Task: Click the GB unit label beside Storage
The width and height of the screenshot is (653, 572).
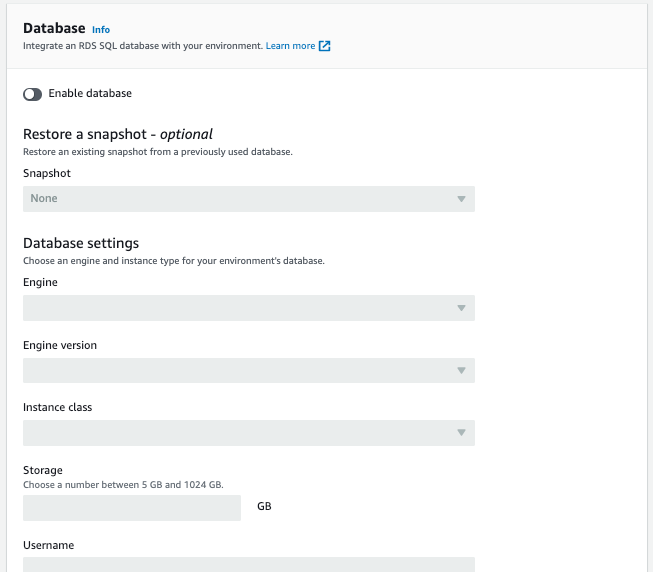Action: pos(264,507)
